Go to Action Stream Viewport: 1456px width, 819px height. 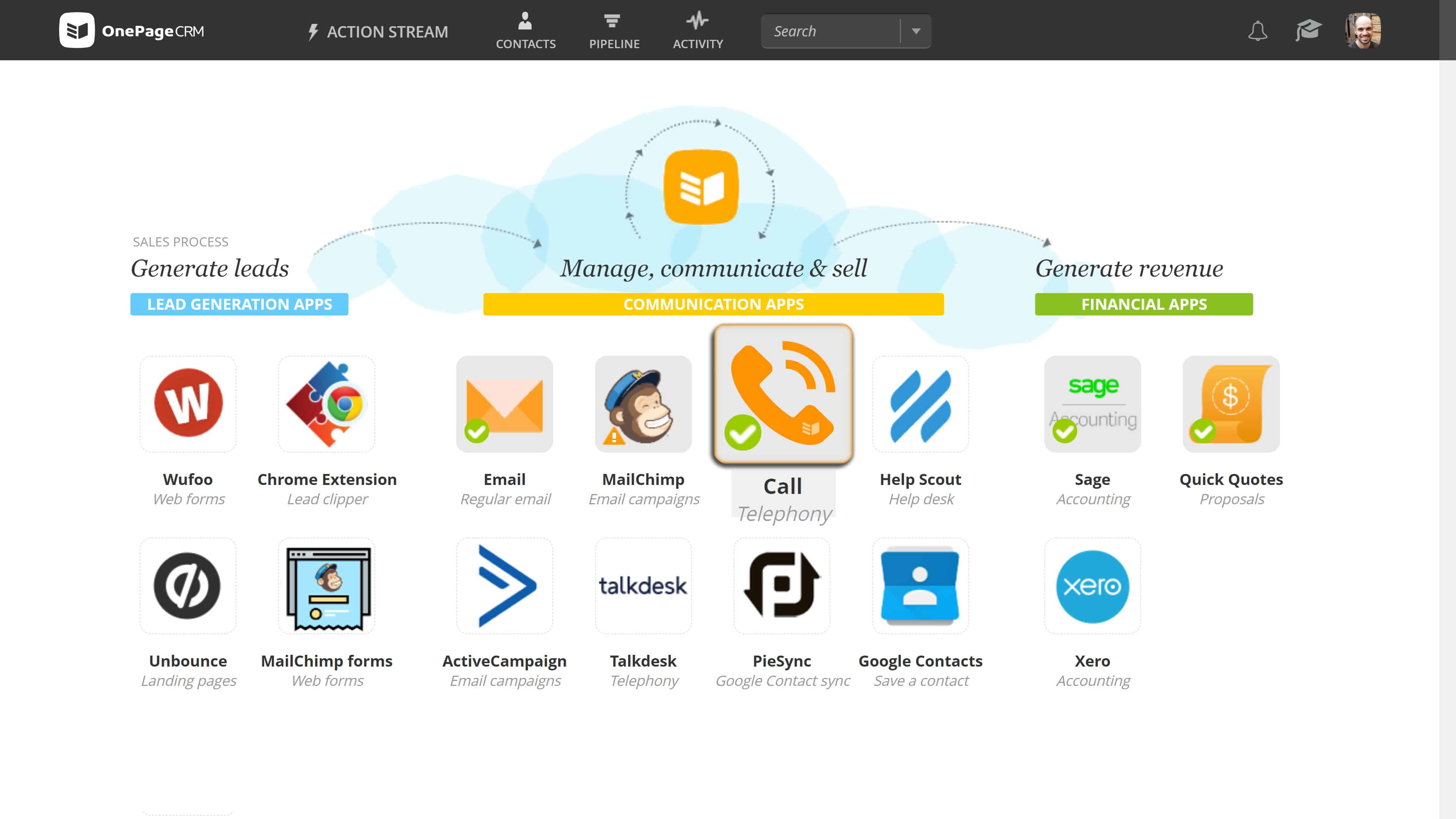coord(378,31)
